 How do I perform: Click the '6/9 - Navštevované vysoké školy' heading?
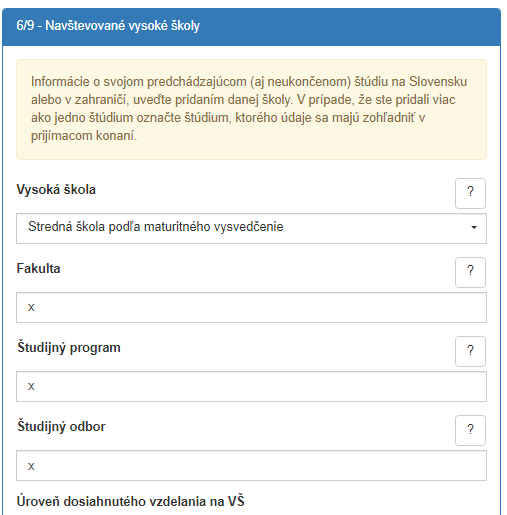(x=108, y=26)
